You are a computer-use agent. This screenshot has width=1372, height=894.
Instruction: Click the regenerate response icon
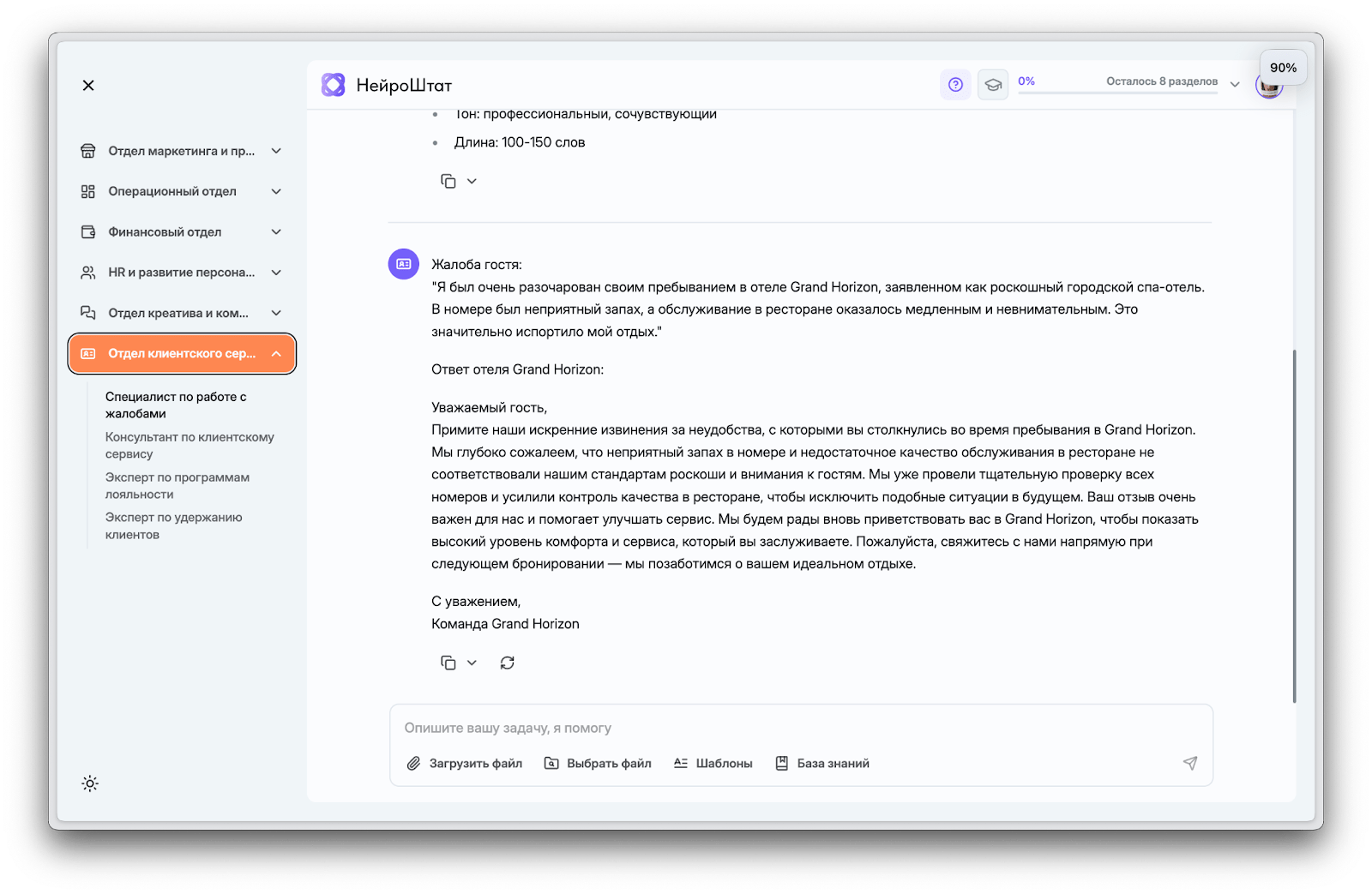(x=508, y=663)
